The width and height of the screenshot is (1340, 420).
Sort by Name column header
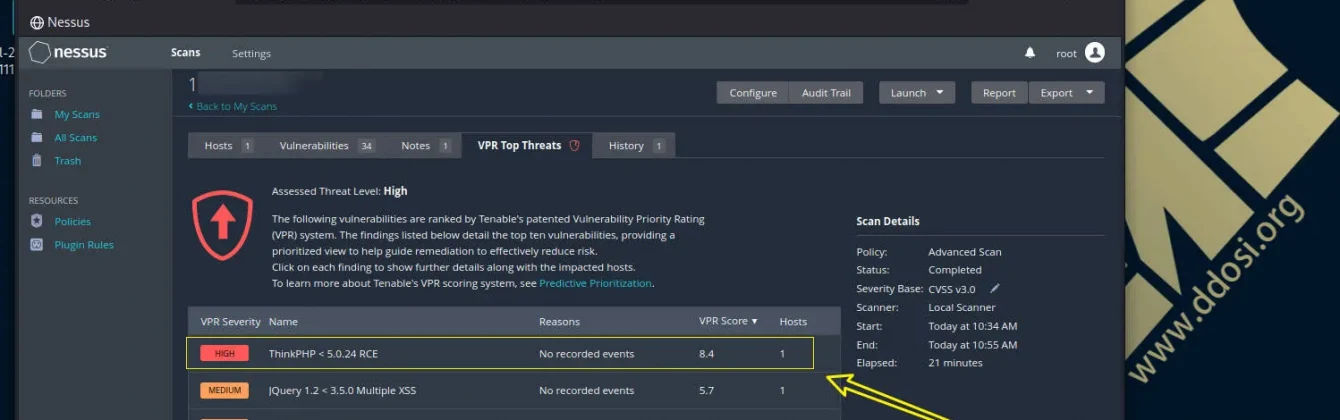pyautogui.click(x=283, y=321)
